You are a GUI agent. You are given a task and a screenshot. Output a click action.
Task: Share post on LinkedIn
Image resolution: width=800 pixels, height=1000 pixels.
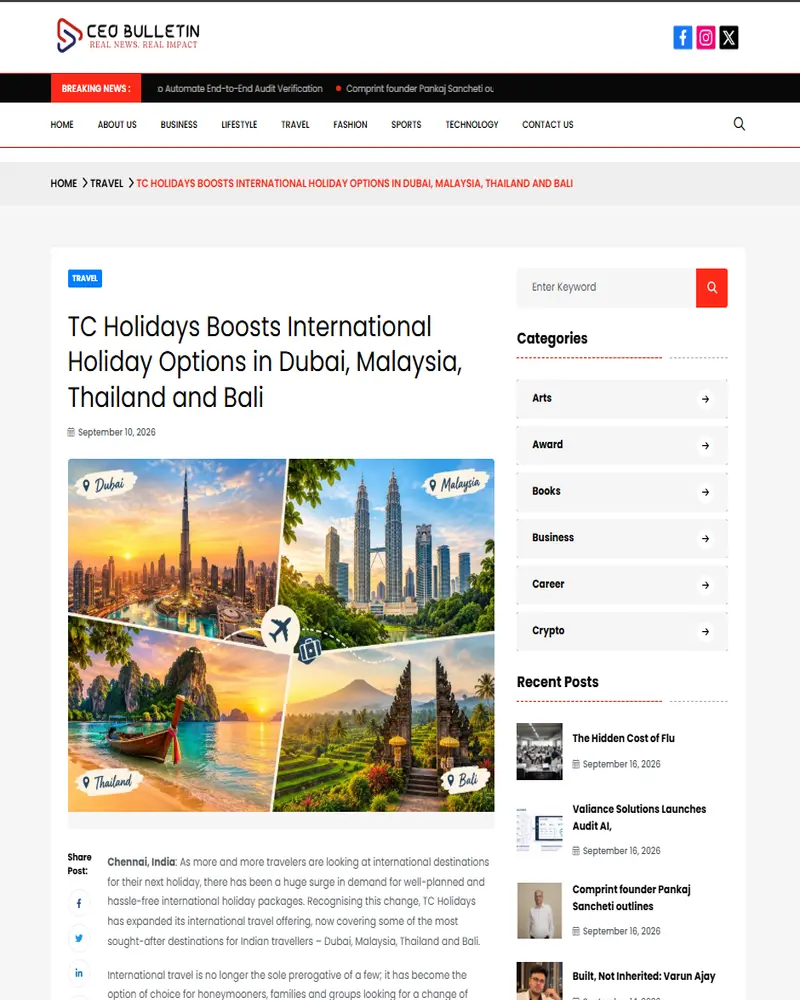pyautogui.click(x=78, y=973)
